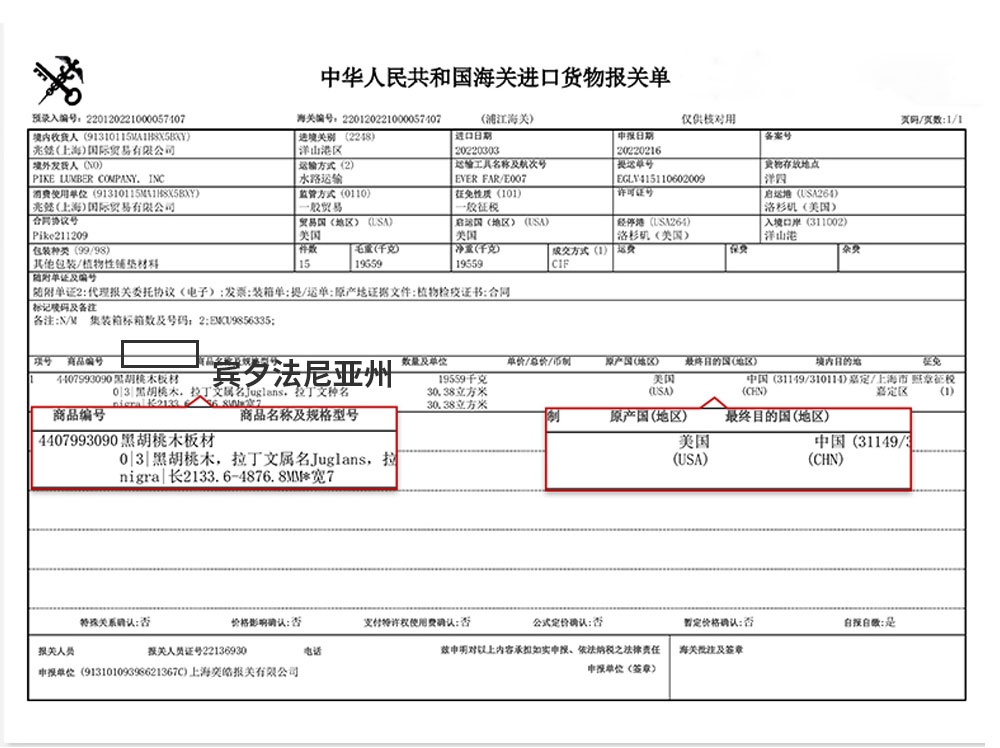Click the empty white rectangle above 宾夕法尼亚州

(160, 352)
